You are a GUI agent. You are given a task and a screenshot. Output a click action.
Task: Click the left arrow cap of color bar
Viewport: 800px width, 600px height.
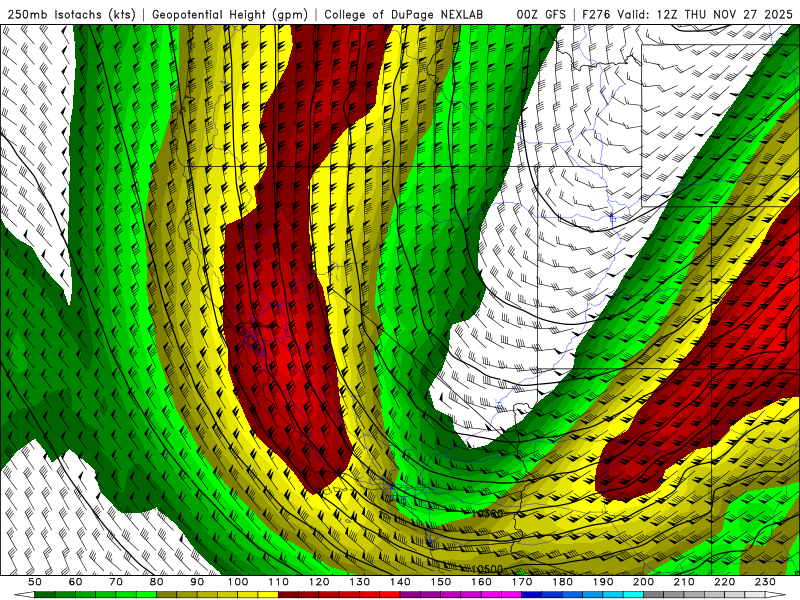[x=24, y=594]
